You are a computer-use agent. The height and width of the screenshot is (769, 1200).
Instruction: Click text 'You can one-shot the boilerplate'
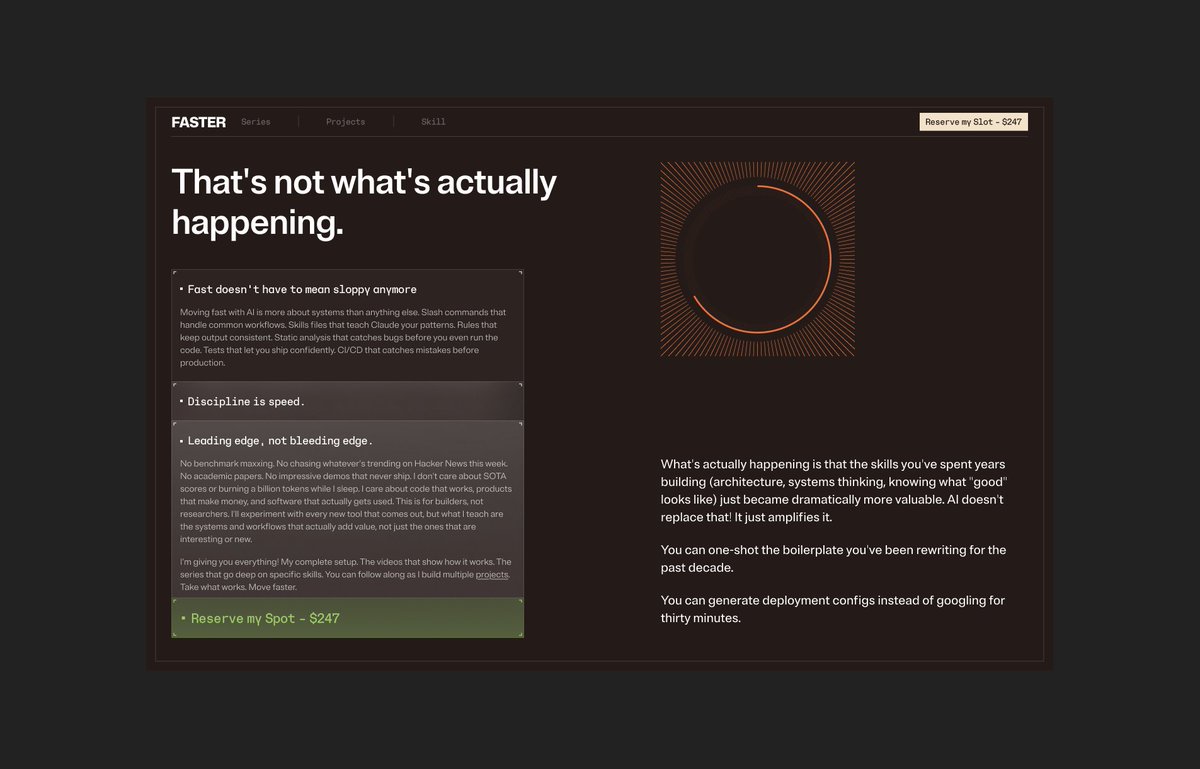(x=834, y=559)
